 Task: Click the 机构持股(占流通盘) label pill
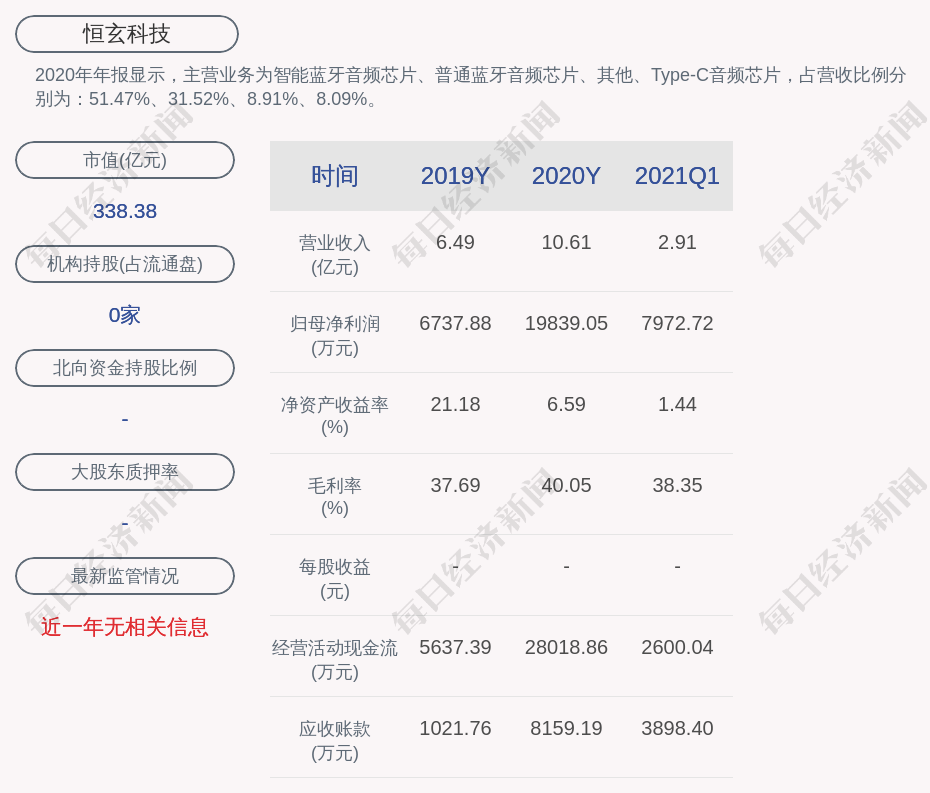click(125, 264)
